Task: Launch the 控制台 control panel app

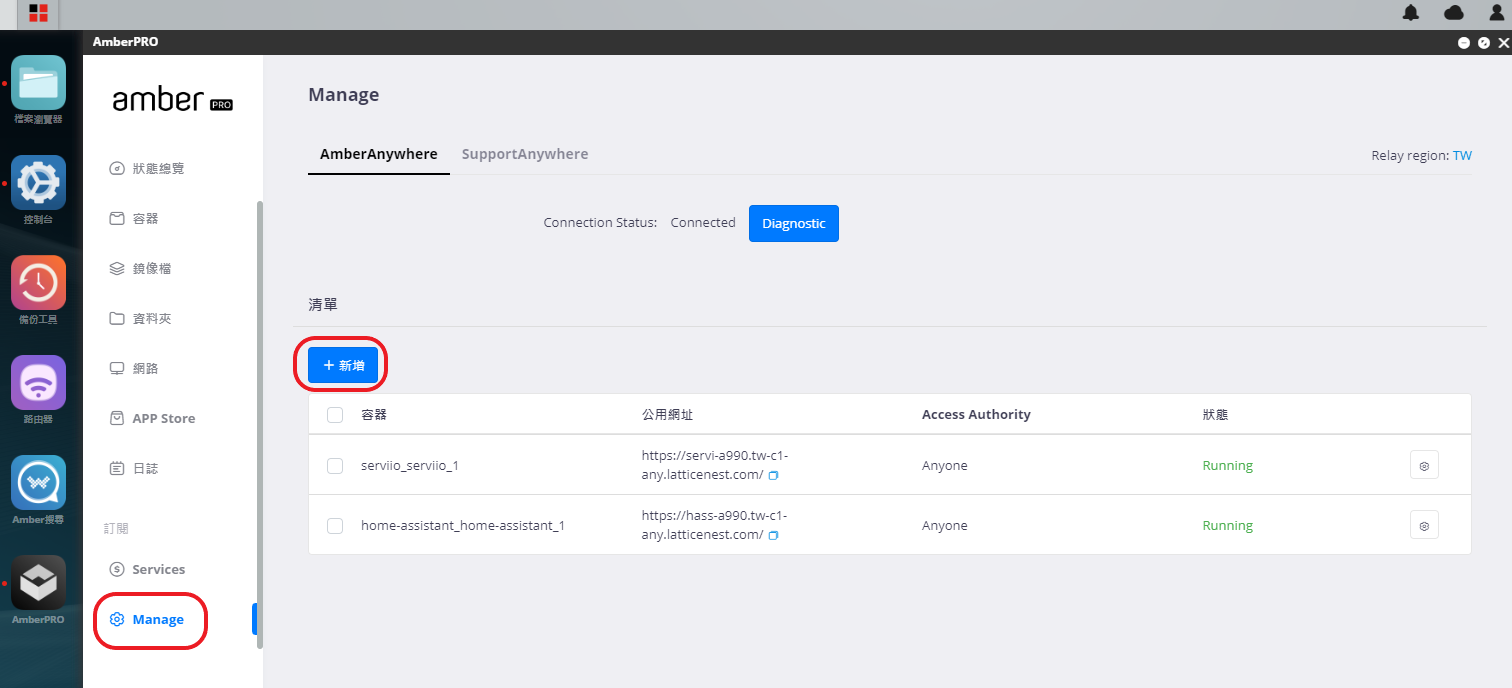Action: [38, 183]
